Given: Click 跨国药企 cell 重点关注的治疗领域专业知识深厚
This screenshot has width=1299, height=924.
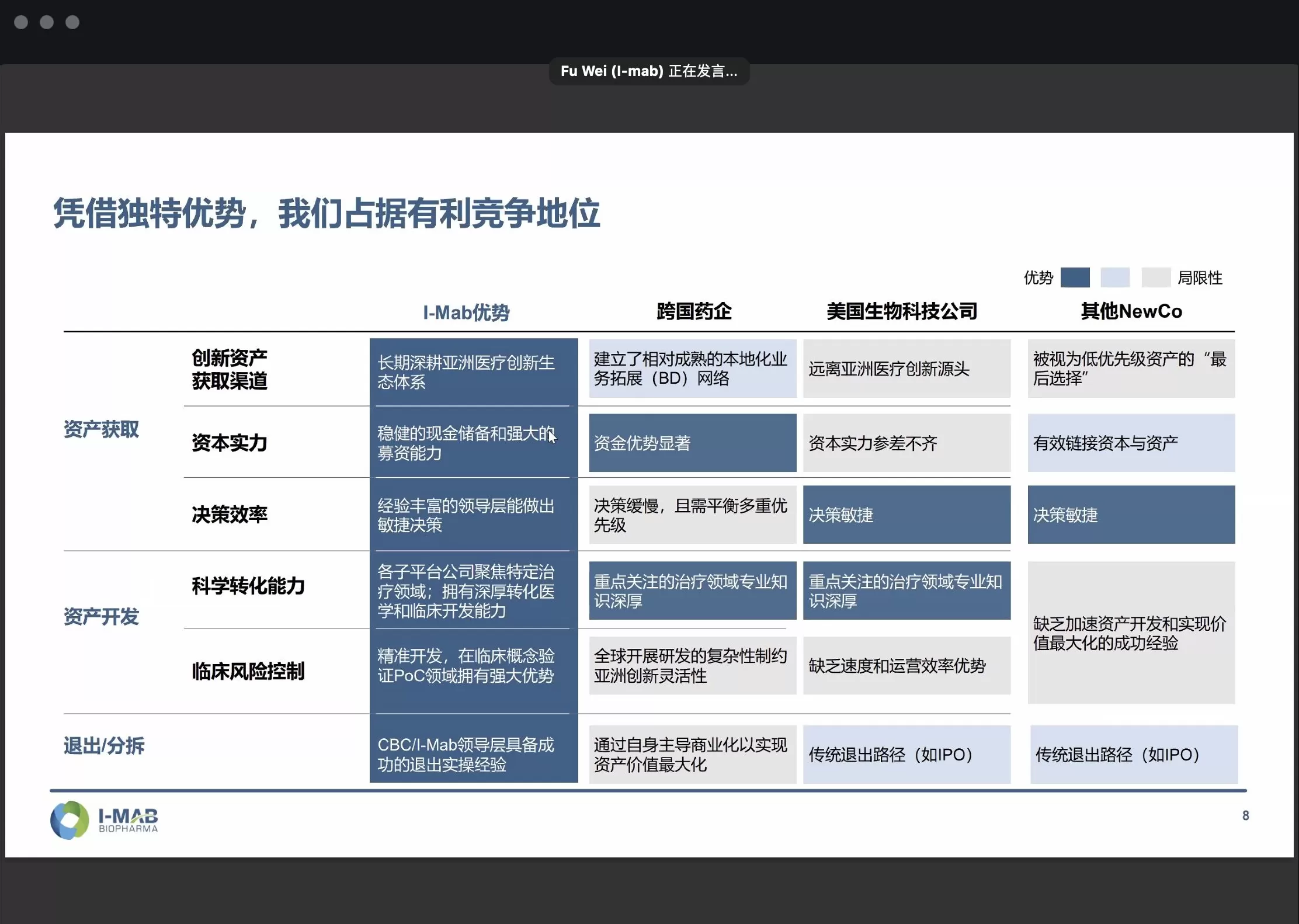Looking at the screenshot, I should tap(692, 590).
